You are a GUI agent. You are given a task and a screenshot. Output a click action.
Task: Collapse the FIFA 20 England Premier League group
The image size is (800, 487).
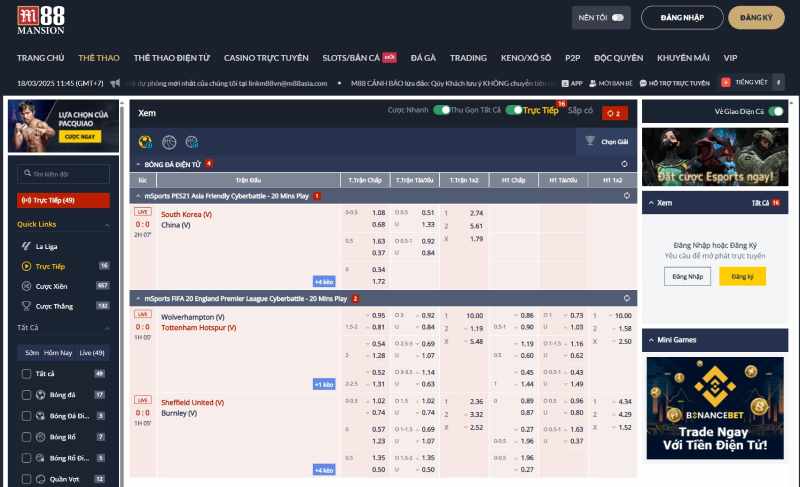[x=138, y=298]
